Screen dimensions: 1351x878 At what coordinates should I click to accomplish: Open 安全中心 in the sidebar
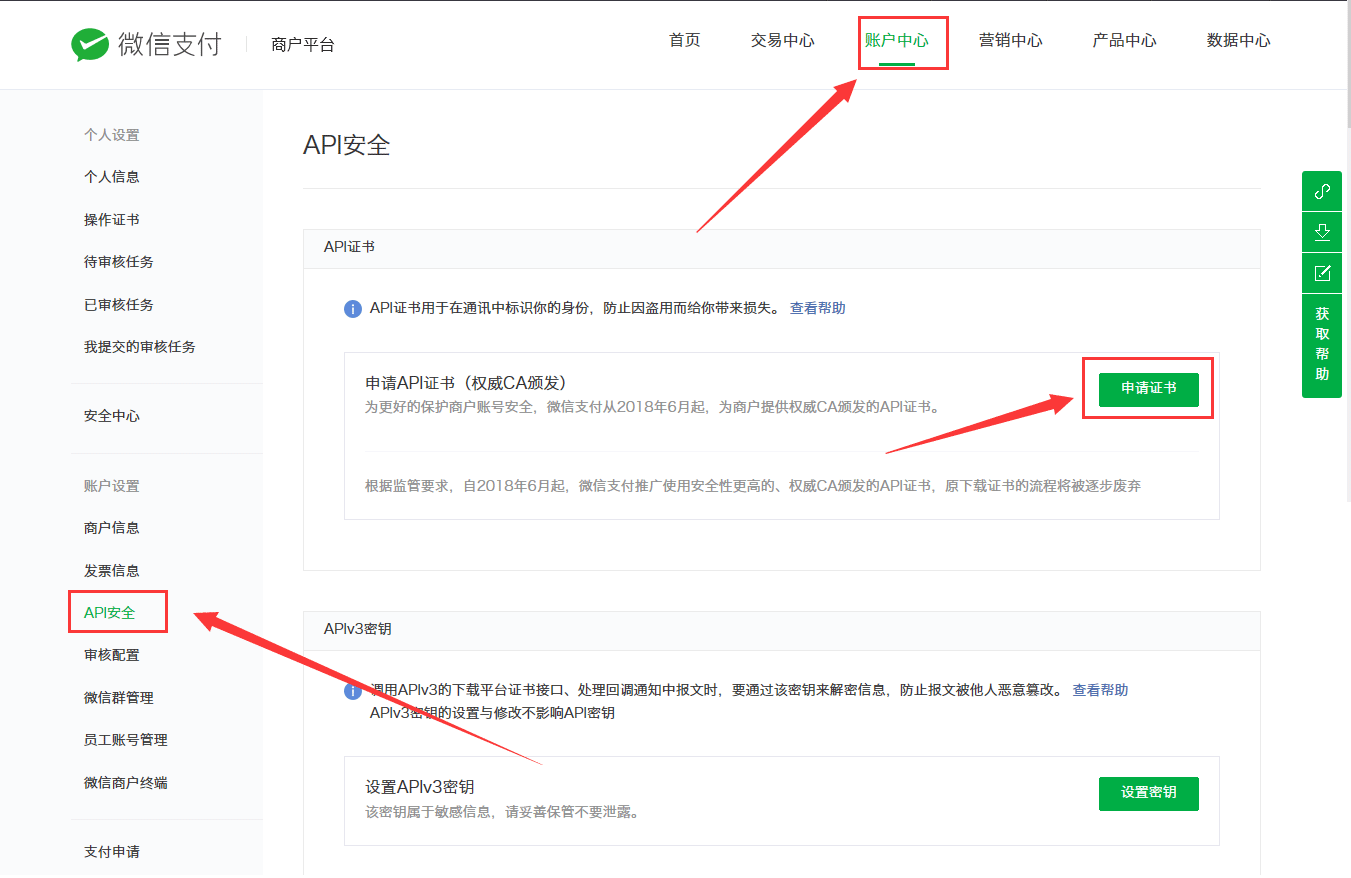click(x=112, y=416)
